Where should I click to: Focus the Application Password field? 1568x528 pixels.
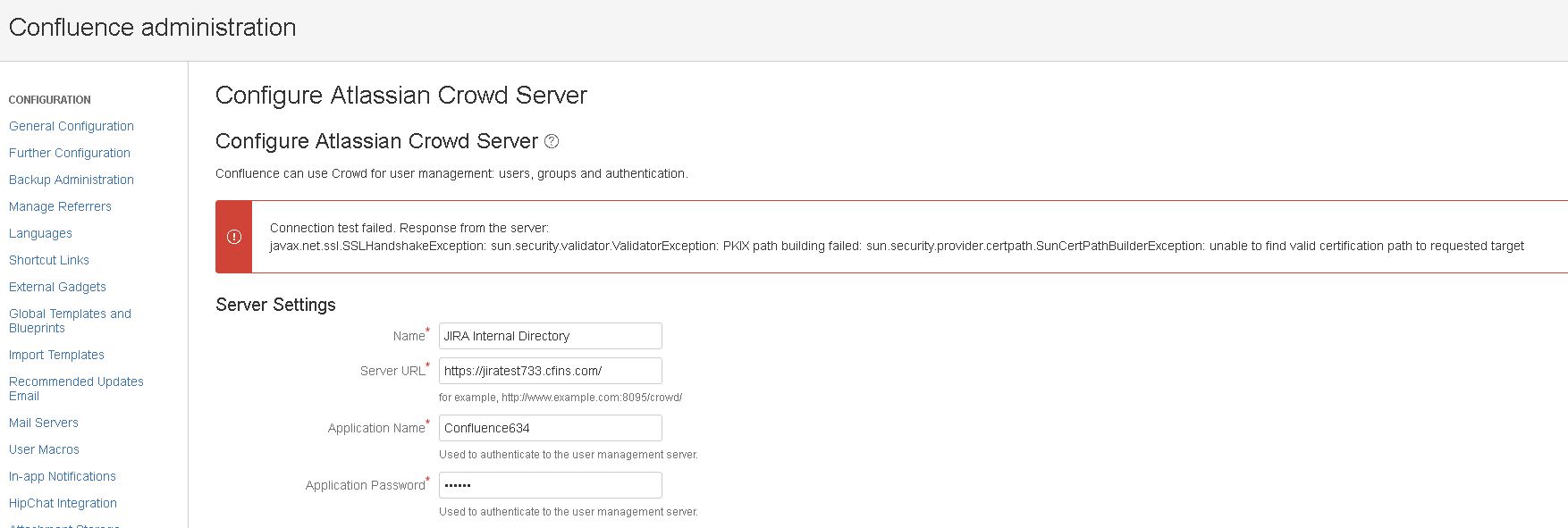(x=551, y=485)
